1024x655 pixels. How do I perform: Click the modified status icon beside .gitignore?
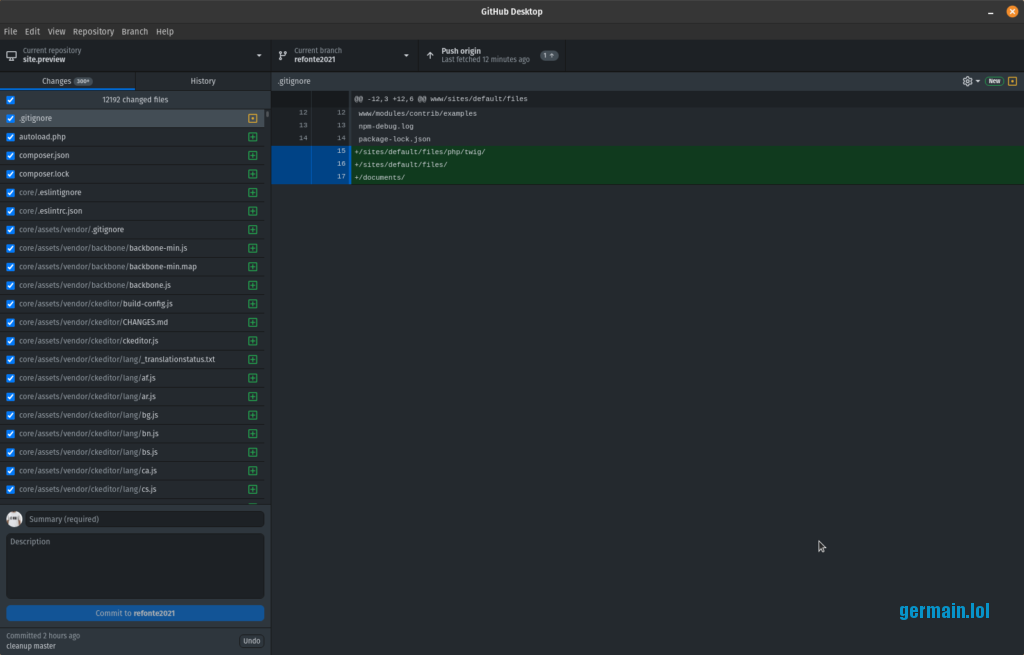pos(253,118)
